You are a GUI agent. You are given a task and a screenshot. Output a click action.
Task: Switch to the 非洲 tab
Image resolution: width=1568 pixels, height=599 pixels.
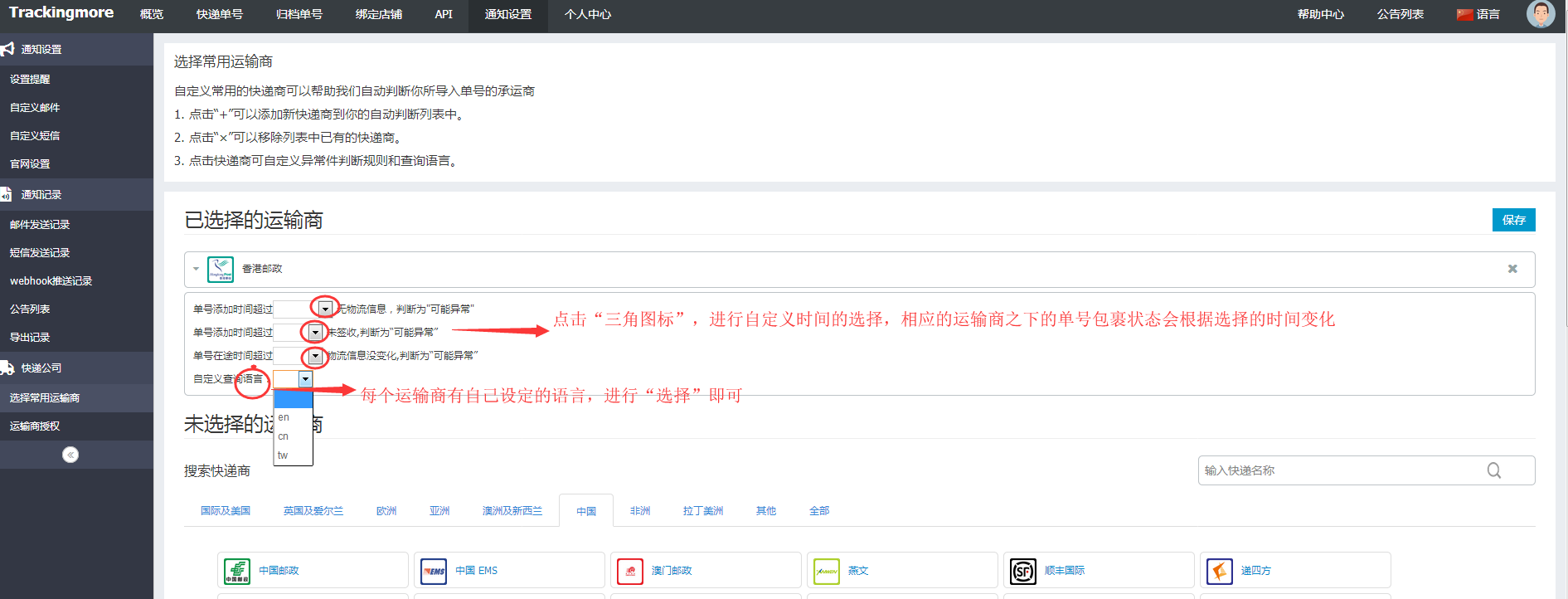pyautogui.click(x=640, y=511)
